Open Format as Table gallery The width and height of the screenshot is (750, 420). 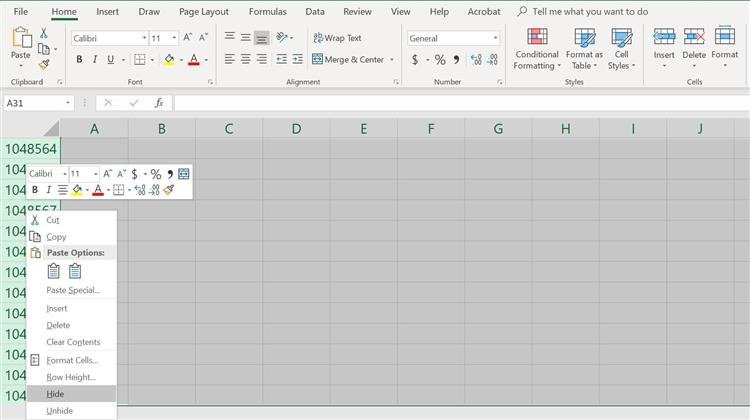[x=584, y=48]
